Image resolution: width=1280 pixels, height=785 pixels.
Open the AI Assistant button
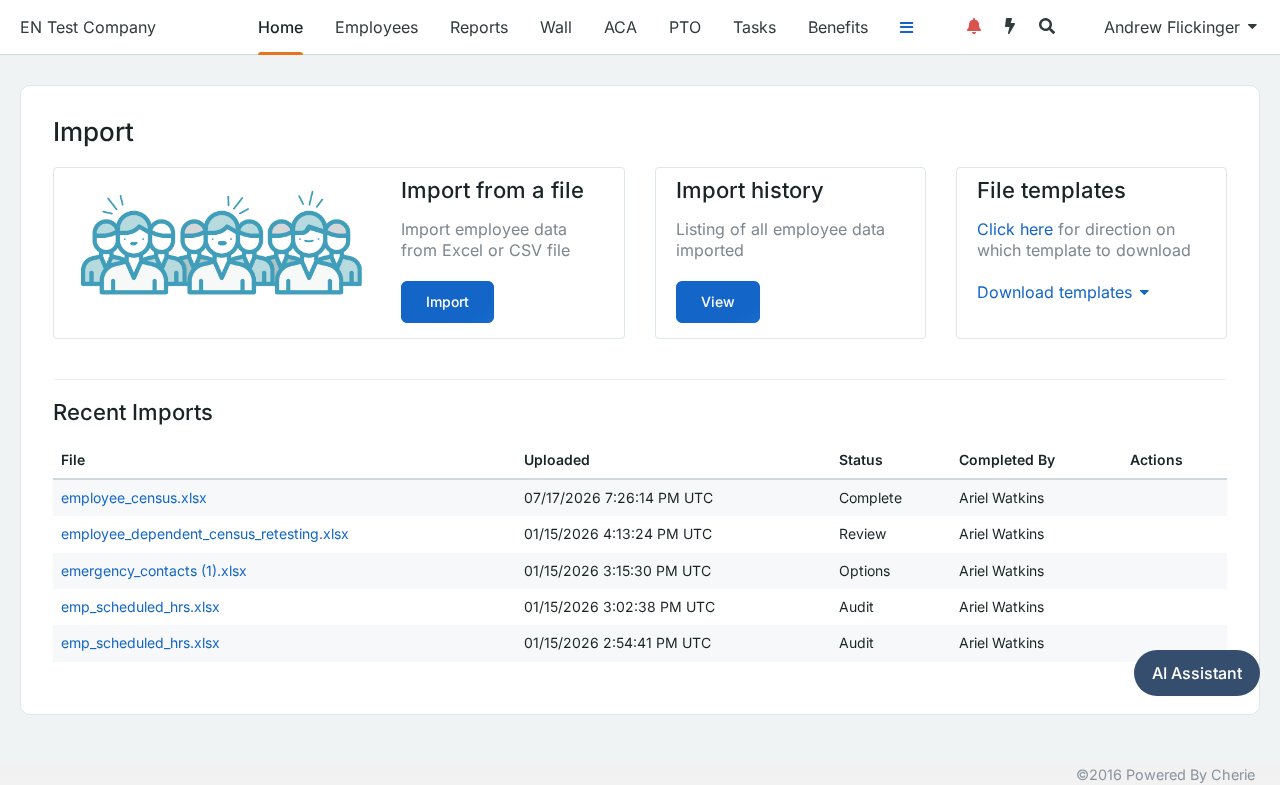(x=1197, y=673)
